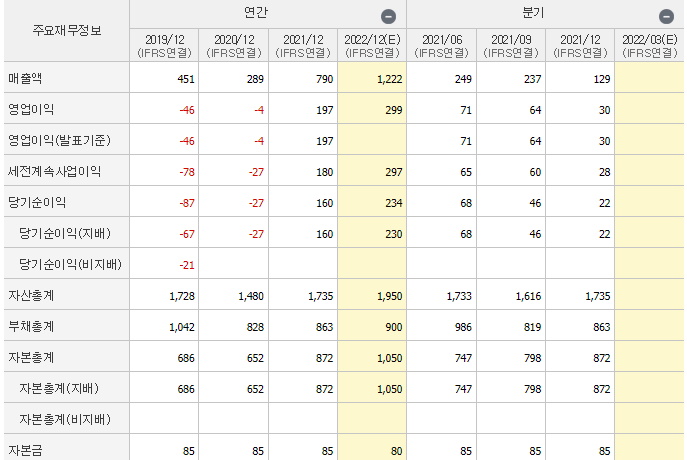687x460 pixels.
Task: Select the 연간 header label
Action: pyautogui.click(x=255, y=12)
